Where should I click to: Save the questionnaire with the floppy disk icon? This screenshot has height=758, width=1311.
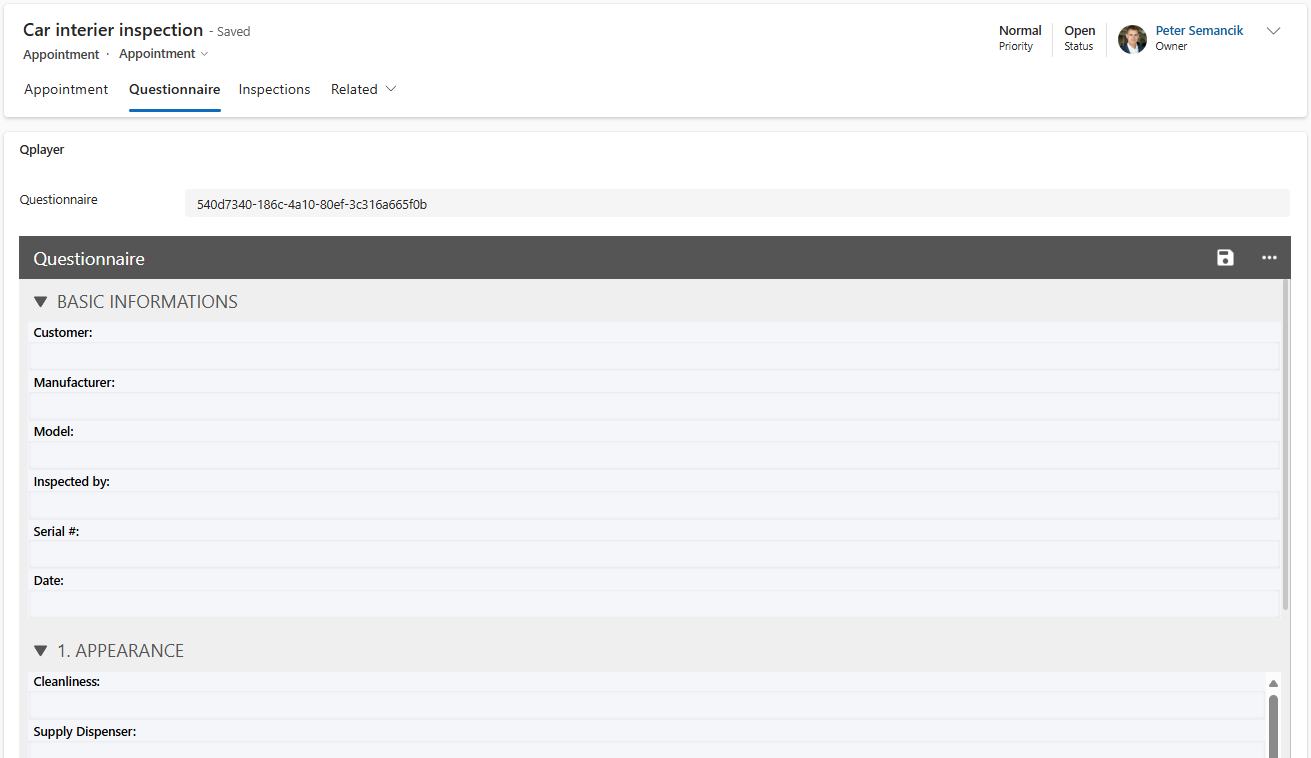1225,258
